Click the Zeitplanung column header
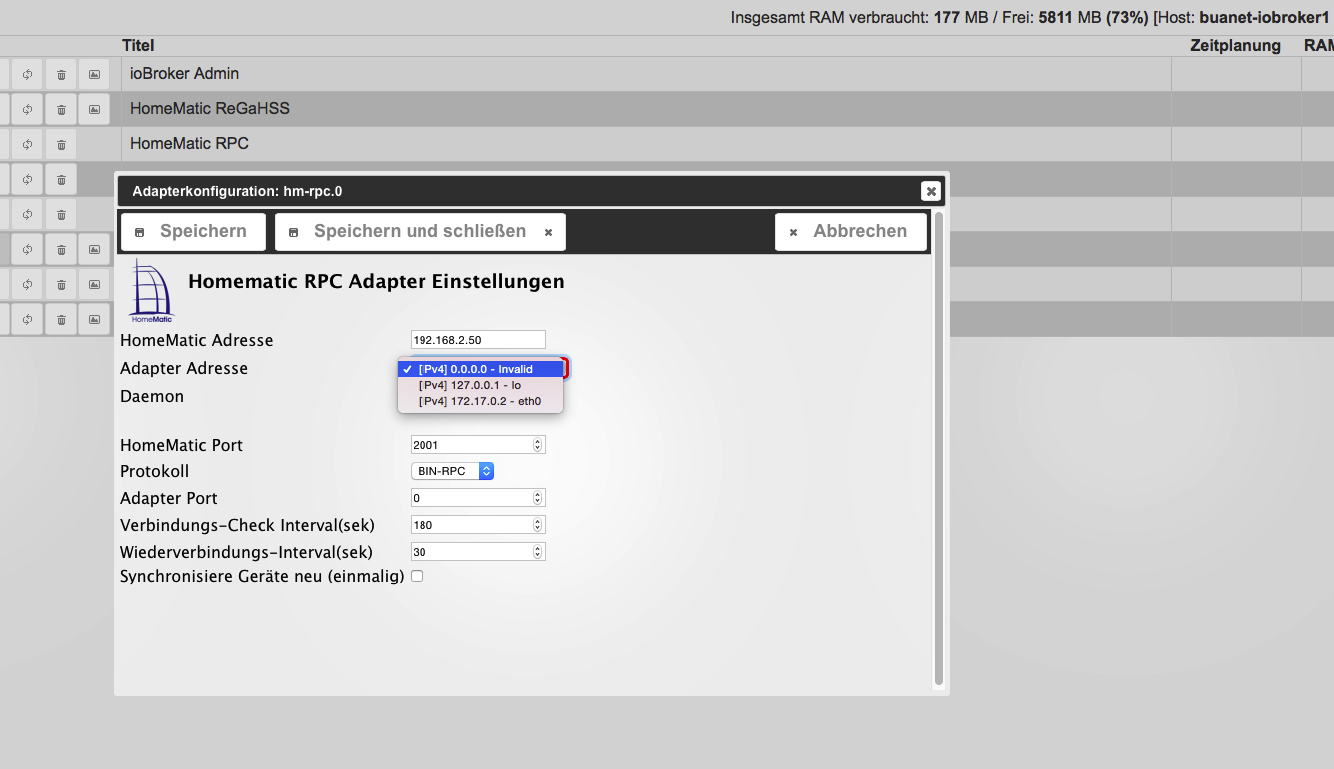Image resolution: width=1334 pixels, height=769 pixels. (1235, 46)
